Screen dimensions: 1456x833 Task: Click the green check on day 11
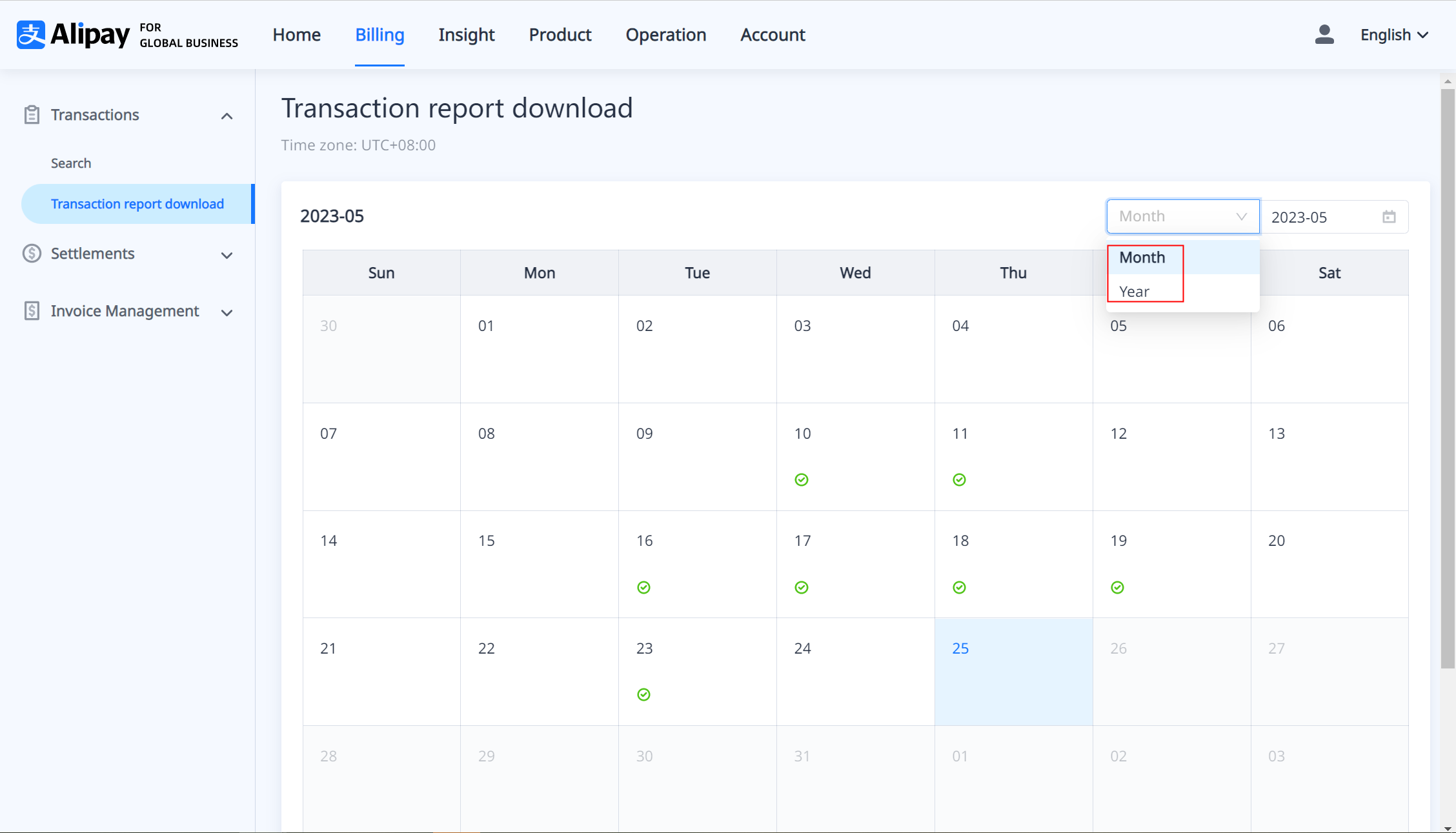959,479
